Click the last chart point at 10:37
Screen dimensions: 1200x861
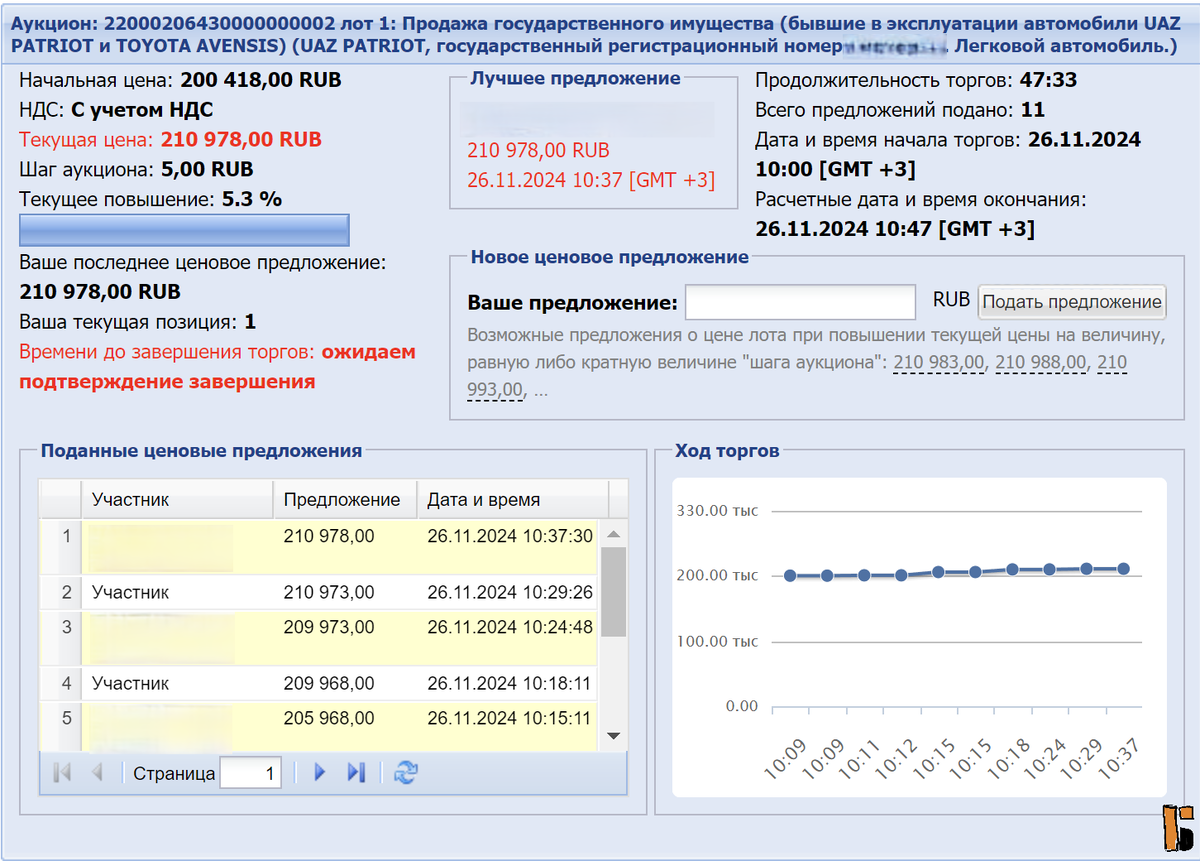(x=1123, y=568)
